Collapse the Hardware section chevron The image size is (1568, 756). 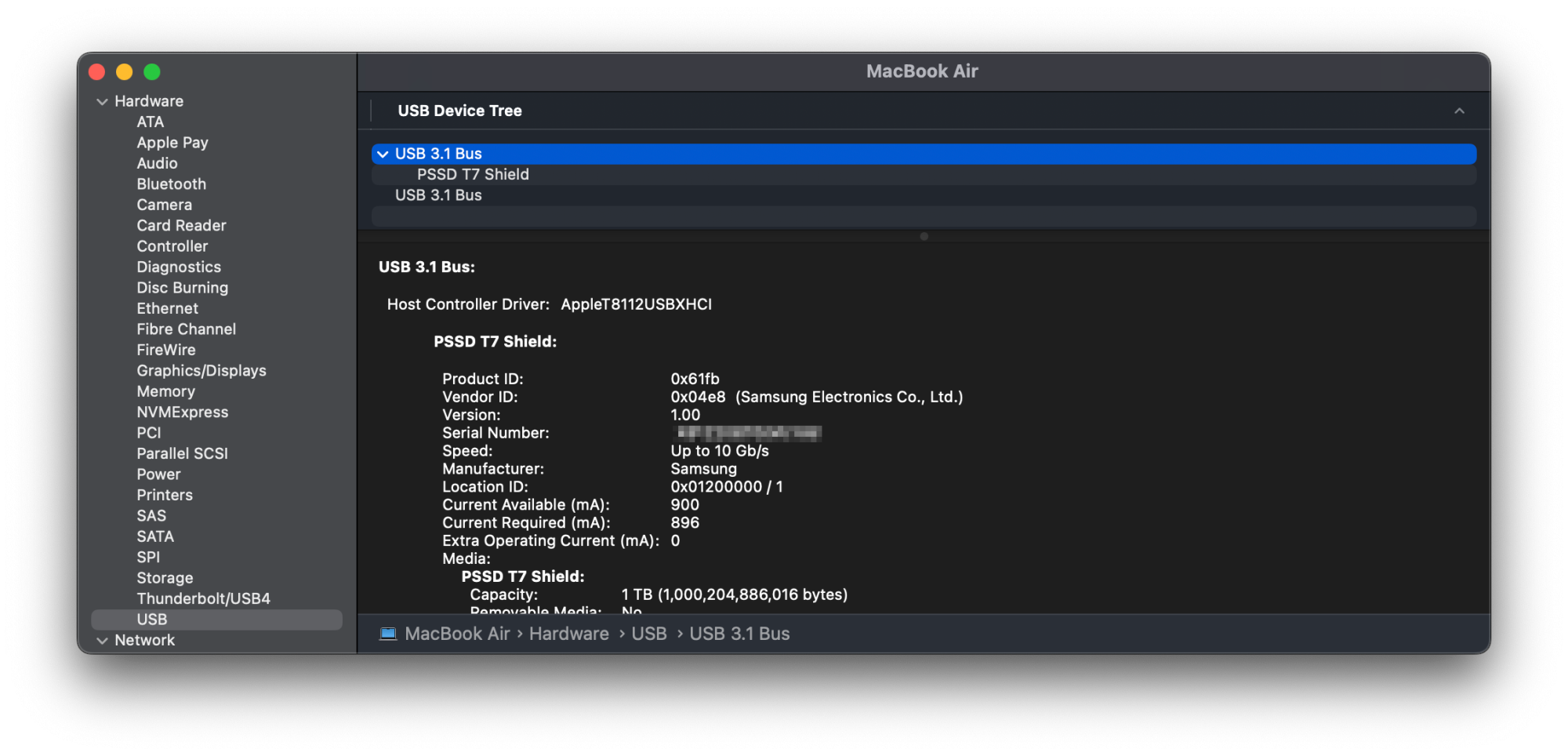point(102,102)
